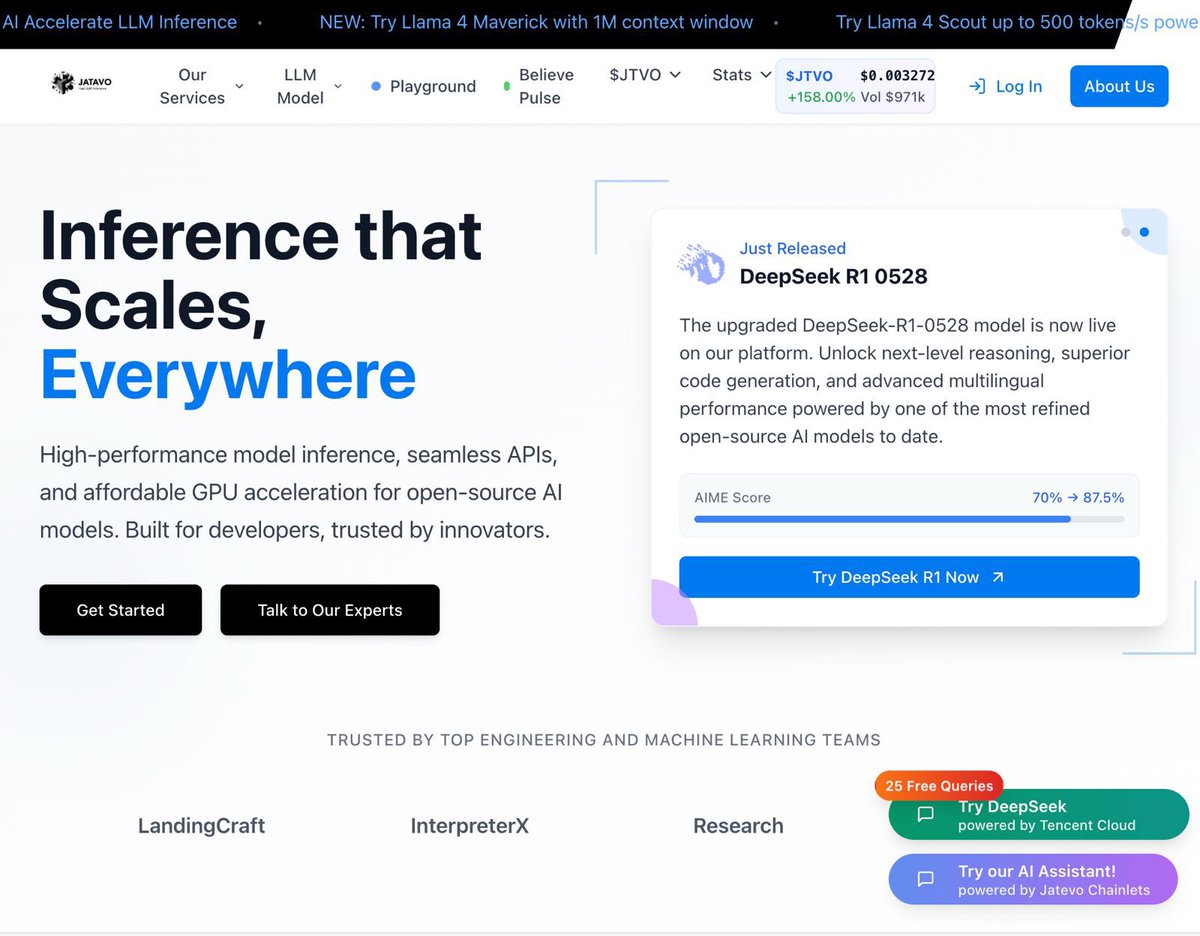Click the $JTVO price ticker showing +158.00%
Image resolution: width=1200 pixels, height=936 pixels.
[x=855, y=86]
